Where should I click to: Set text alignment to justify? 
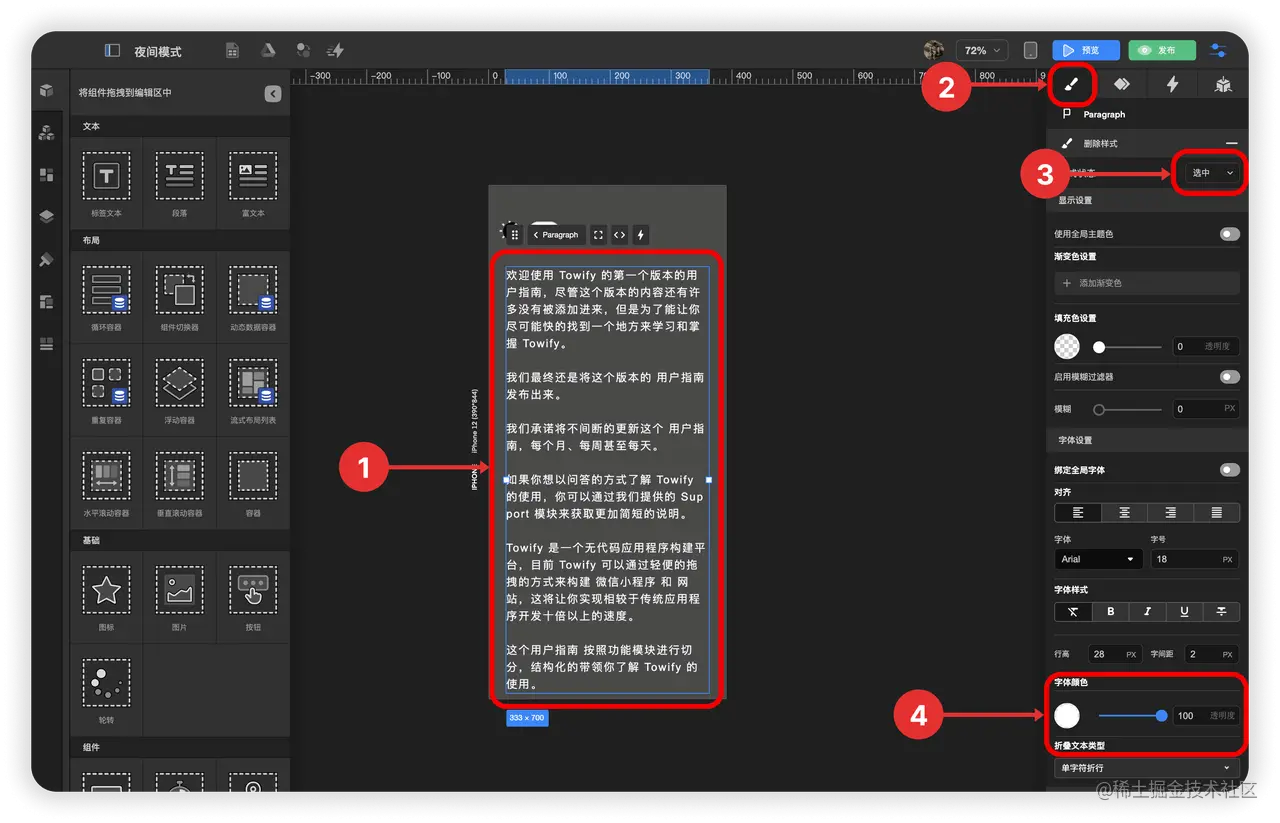1217,513
